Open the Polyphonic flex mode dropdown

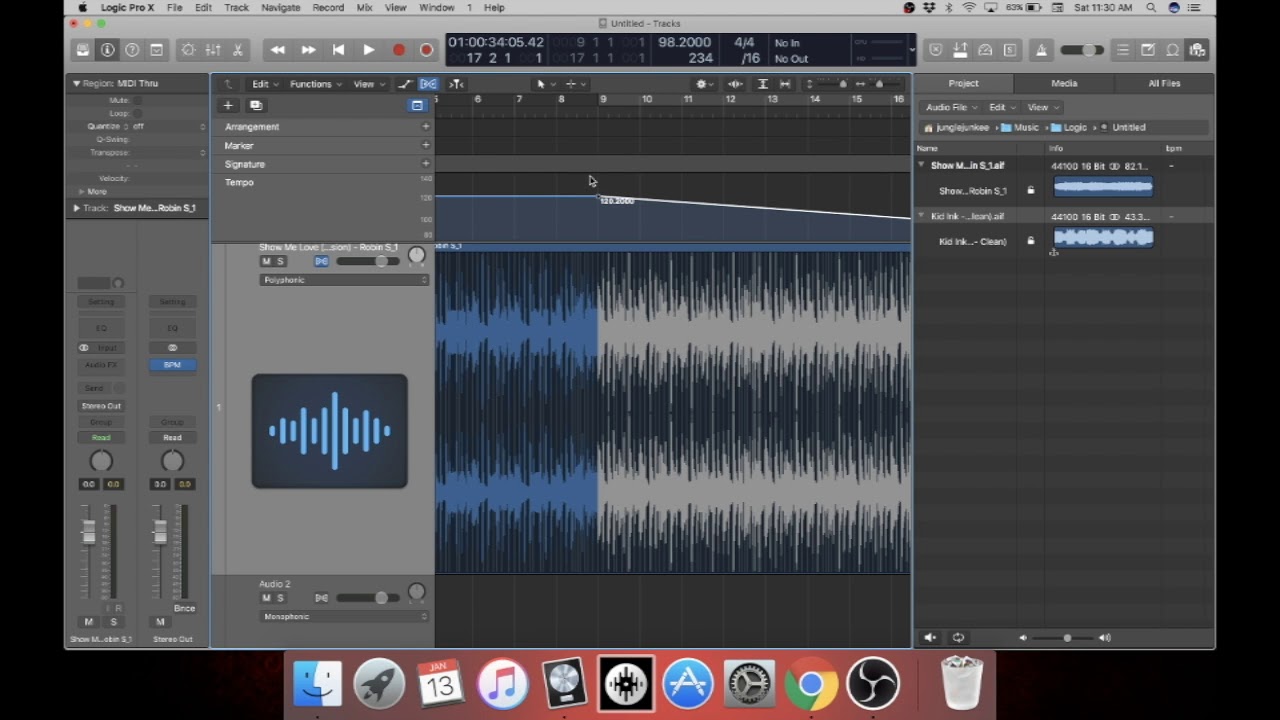pyautogui.click(x=344, y=280)
